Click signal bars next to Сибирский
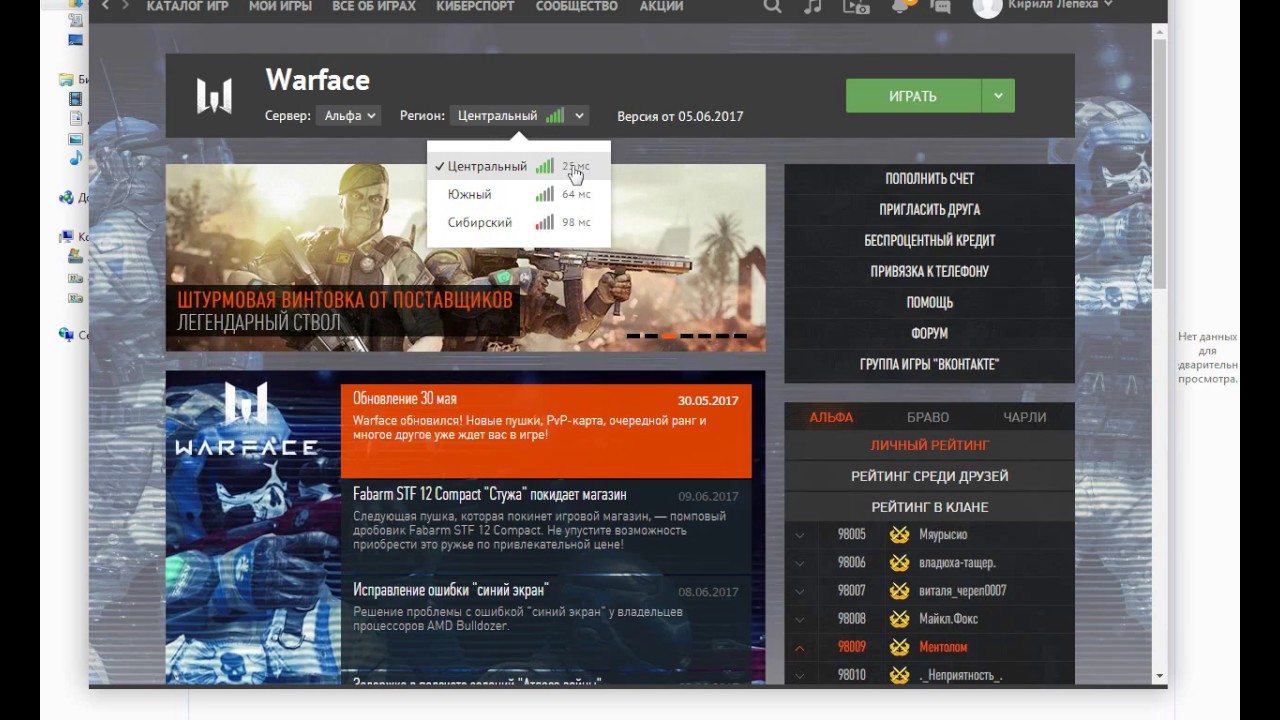 coord(544,222)
